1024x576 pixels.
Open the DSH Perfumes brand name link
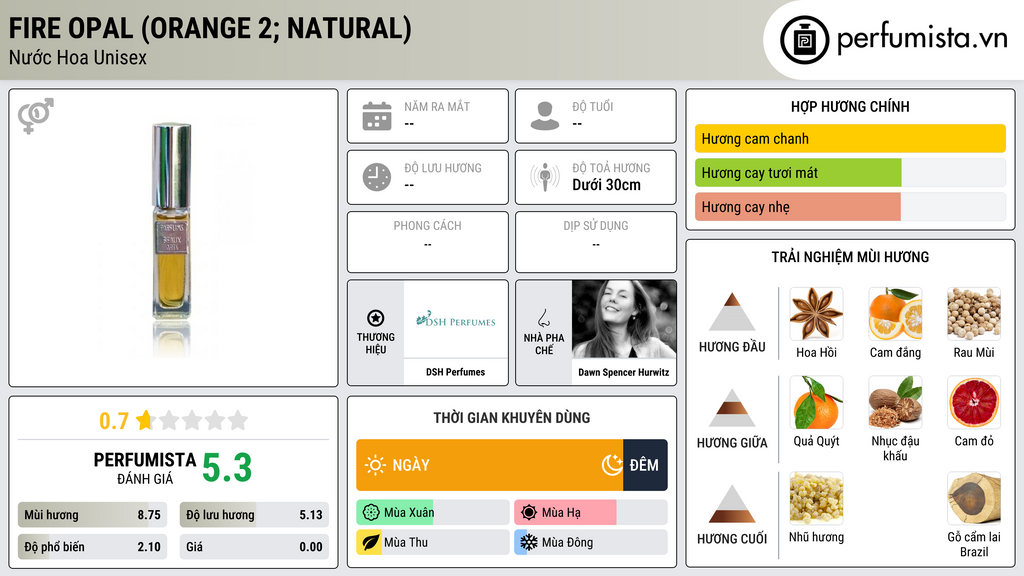click(455, 372)
